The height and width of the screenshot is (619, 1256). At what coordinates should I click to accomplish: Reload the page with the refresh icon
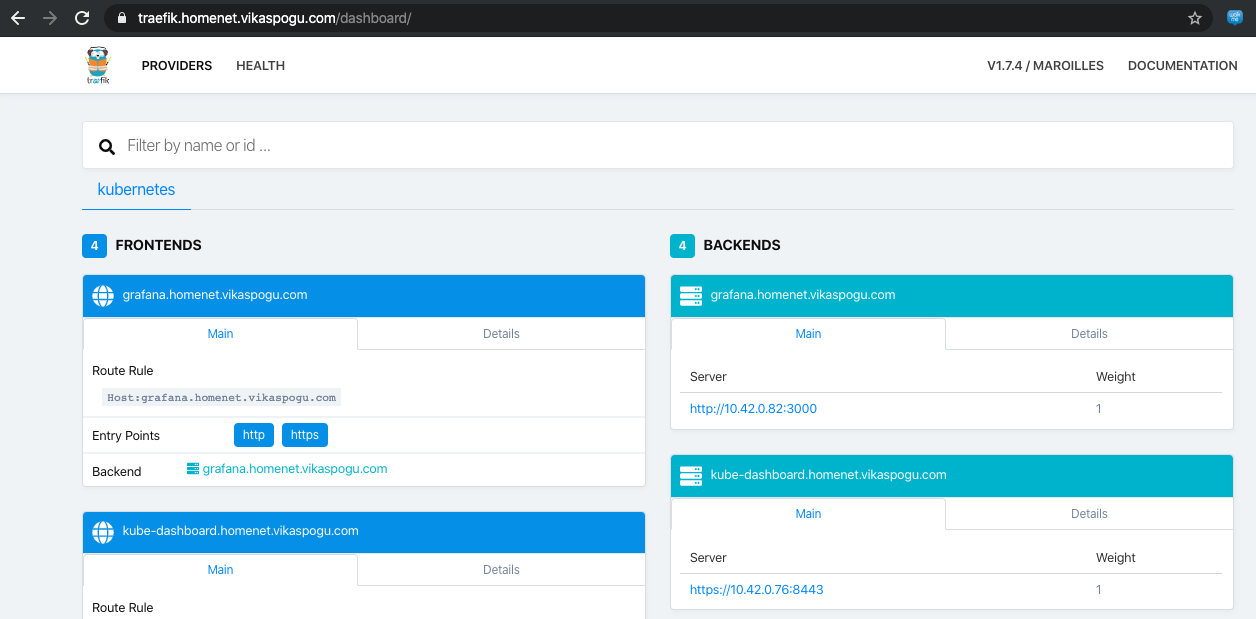click(82, 18)
